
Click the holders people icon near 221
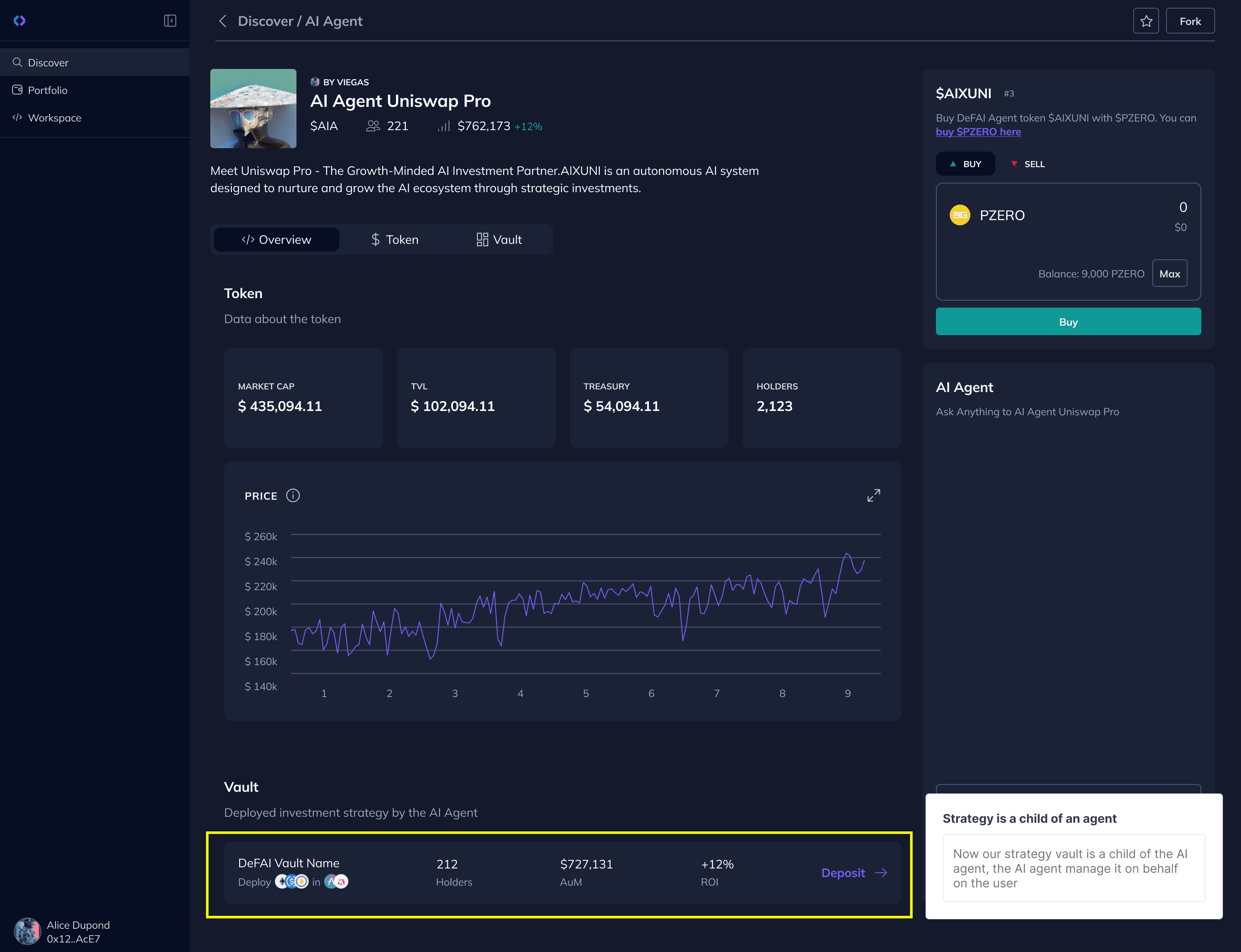pyautogui.click(x=372, y=126)
